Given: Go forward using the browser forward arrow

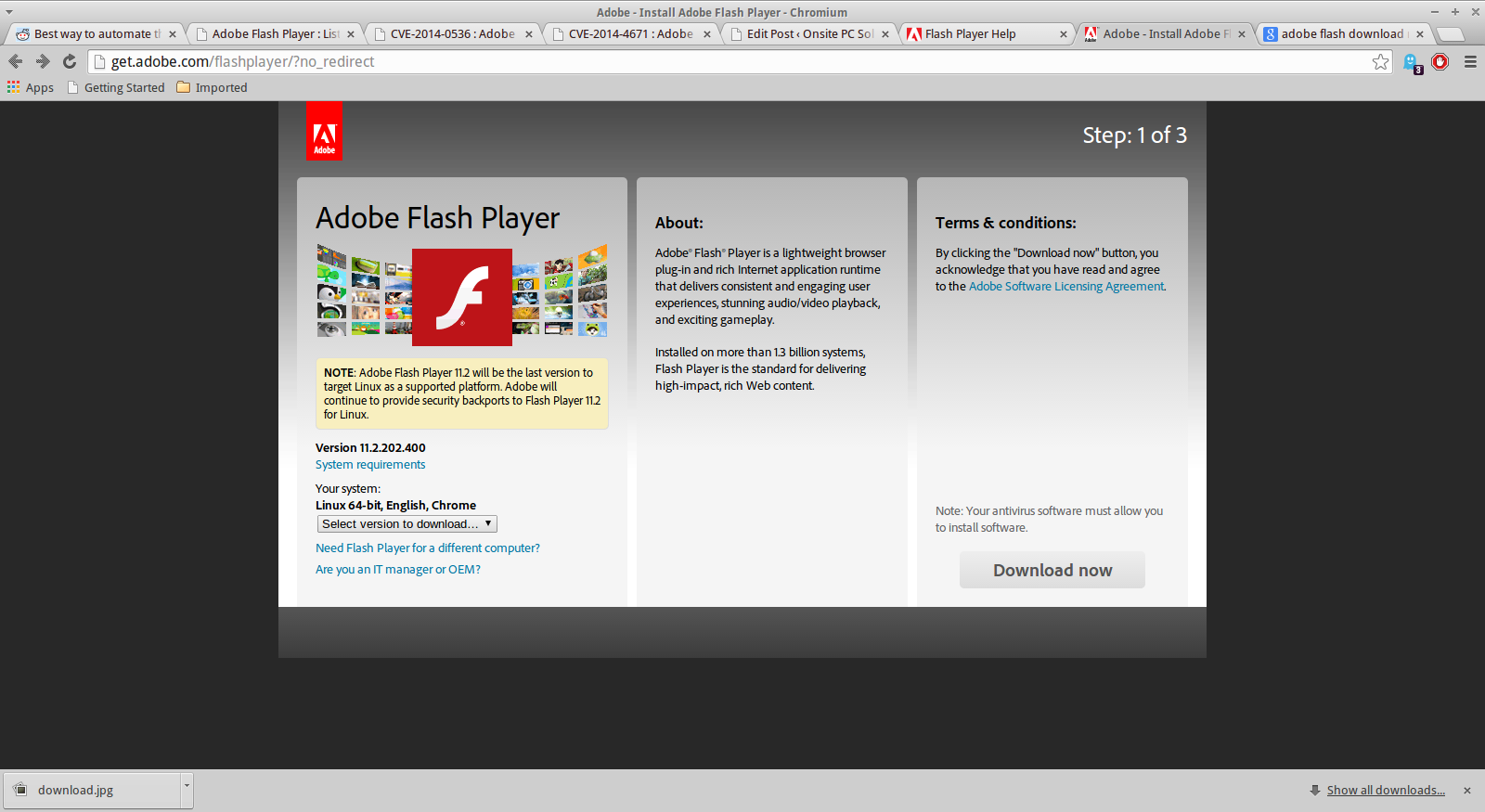Looking at the screenshot, I should click(43, 61).
